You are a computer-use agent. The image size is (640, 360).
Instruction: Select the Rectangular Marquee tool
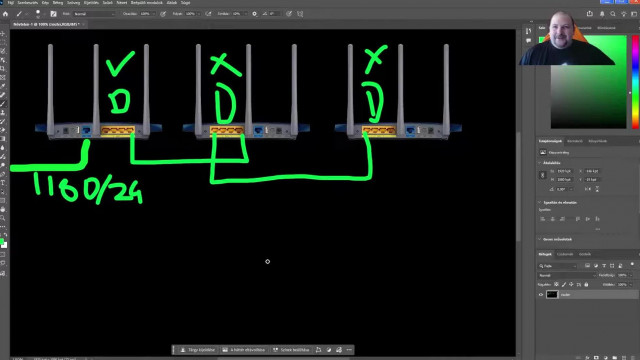point(3,42)
